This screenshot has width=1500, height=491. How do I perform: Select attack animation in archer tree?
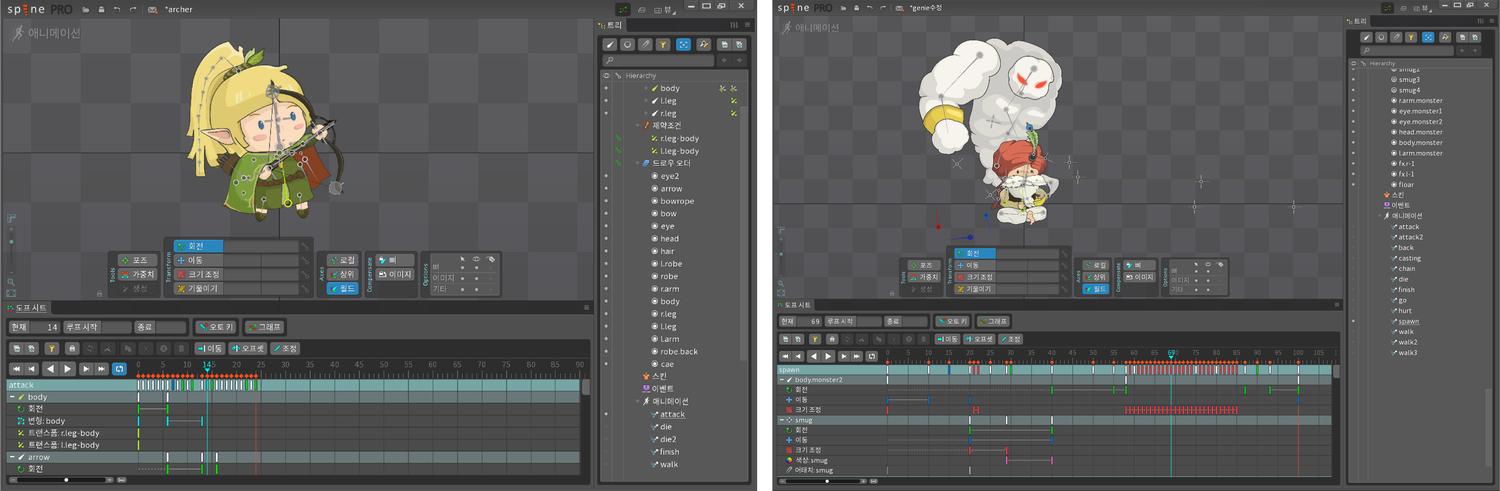coord(672,414)
